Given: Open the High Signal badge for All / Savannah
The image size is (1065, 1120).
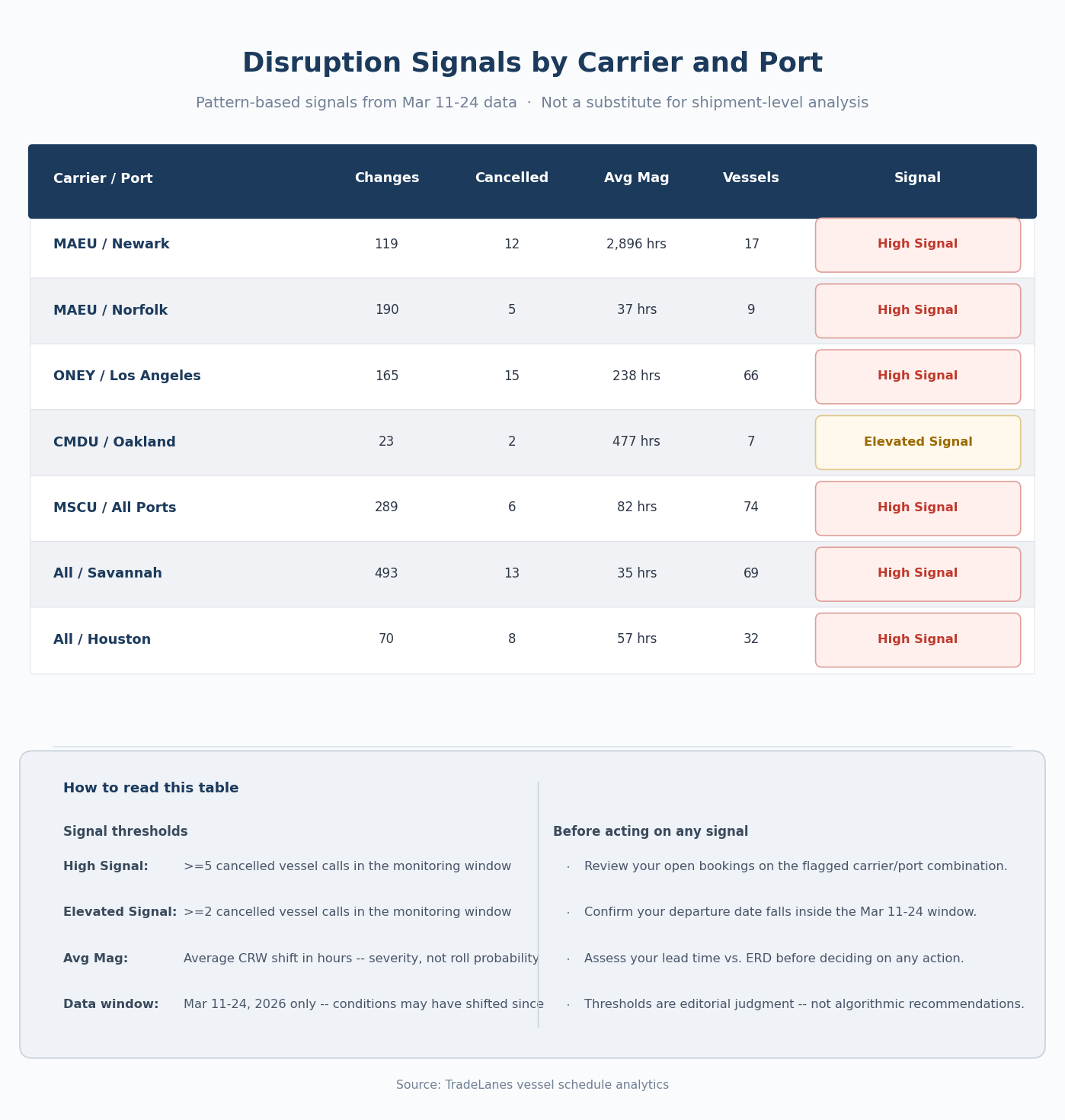Looking at the screenshot, I should click(917, 574).
